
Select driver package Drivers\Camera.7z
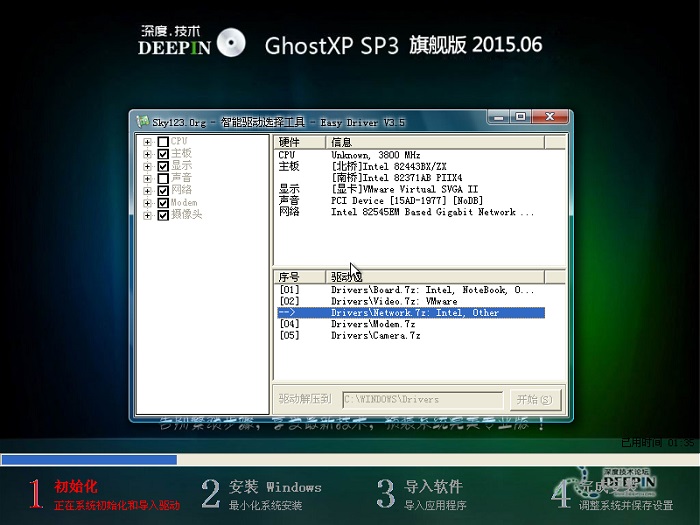pos(411,336)
